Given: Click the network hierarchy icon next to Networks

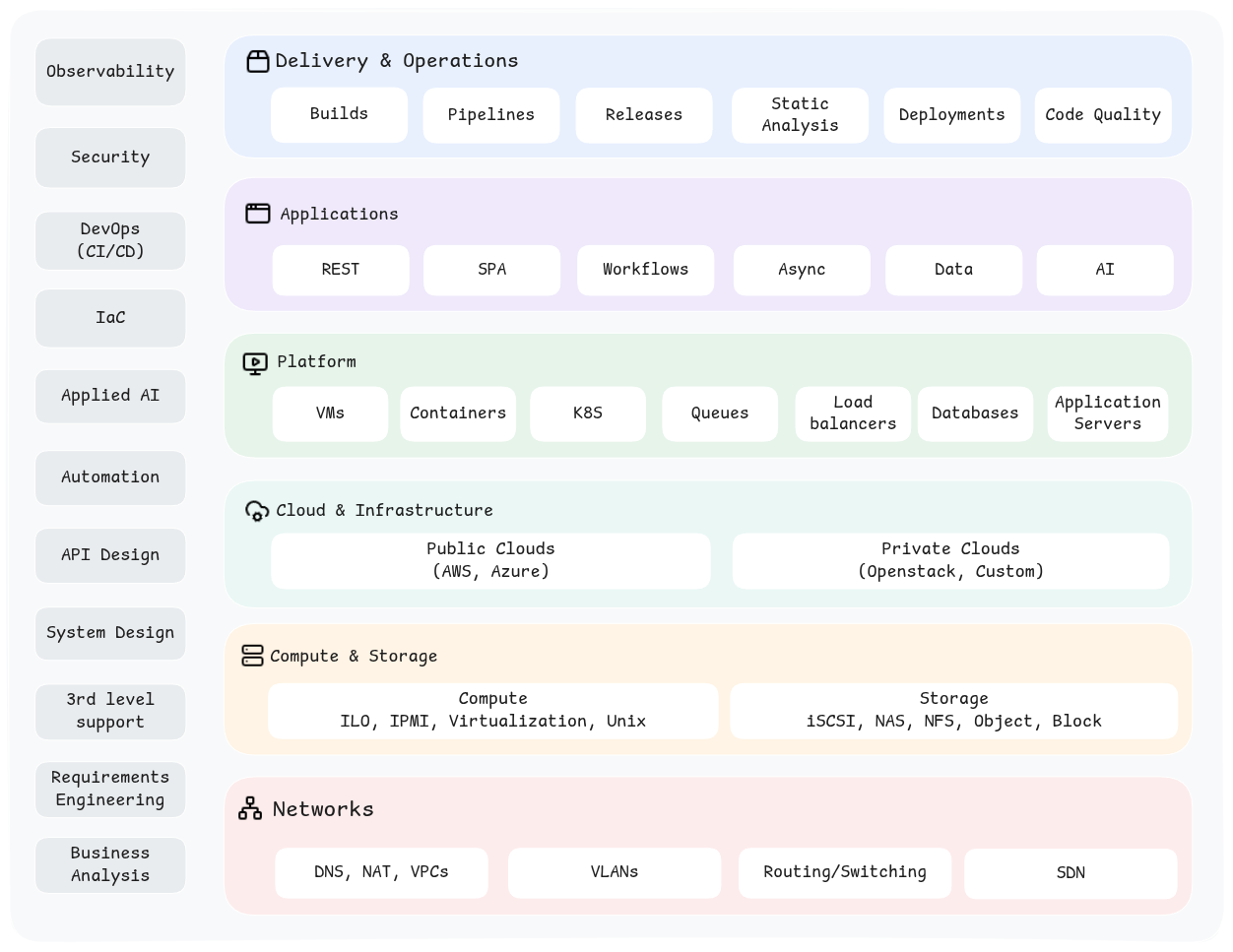Looking at the screenshot, I should (x=249, y=808).
